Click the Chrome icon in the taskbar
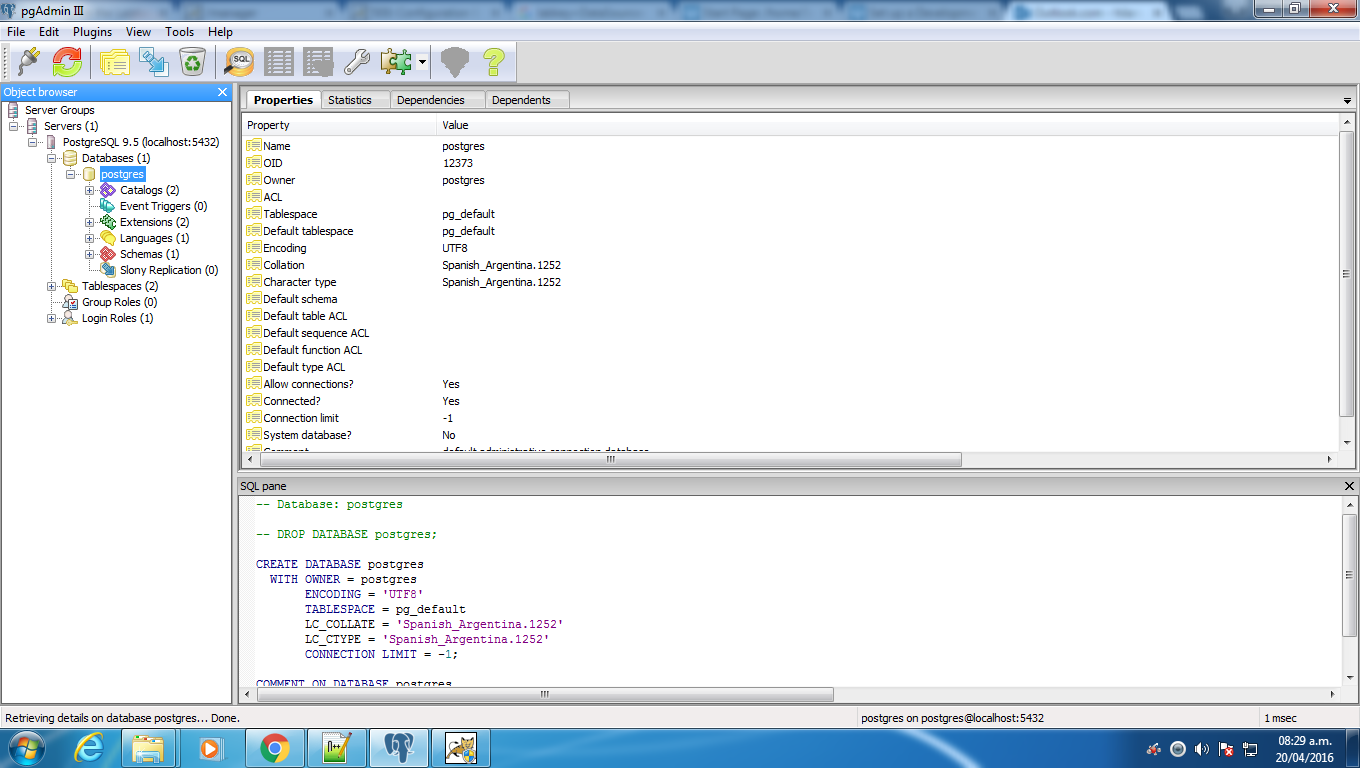 pyautogui.click(x=275, y=747)
